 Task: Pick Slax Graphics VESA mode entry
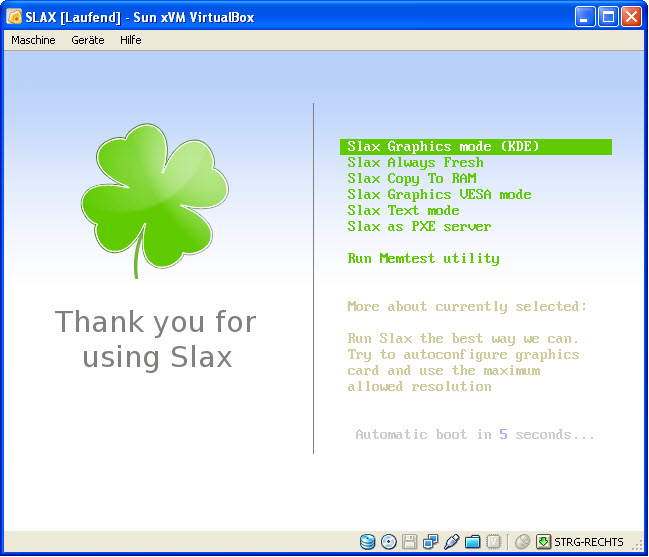coord(439,195)
